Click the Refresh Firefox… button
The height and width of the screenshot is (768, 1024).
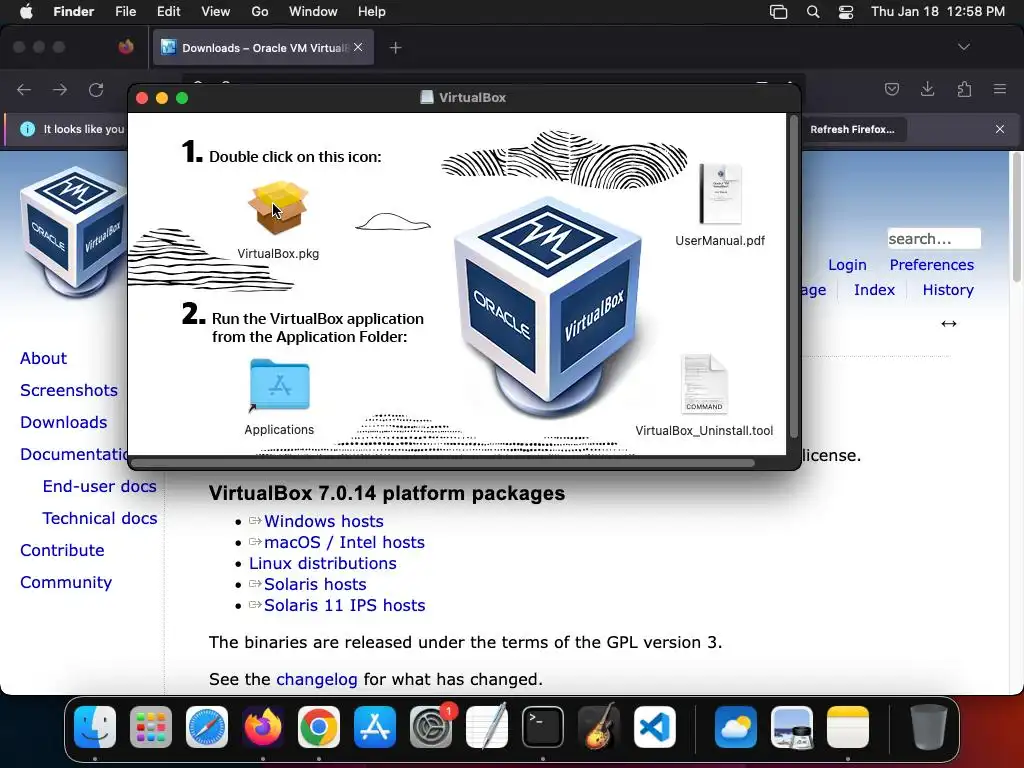click(x=852, y=129)
